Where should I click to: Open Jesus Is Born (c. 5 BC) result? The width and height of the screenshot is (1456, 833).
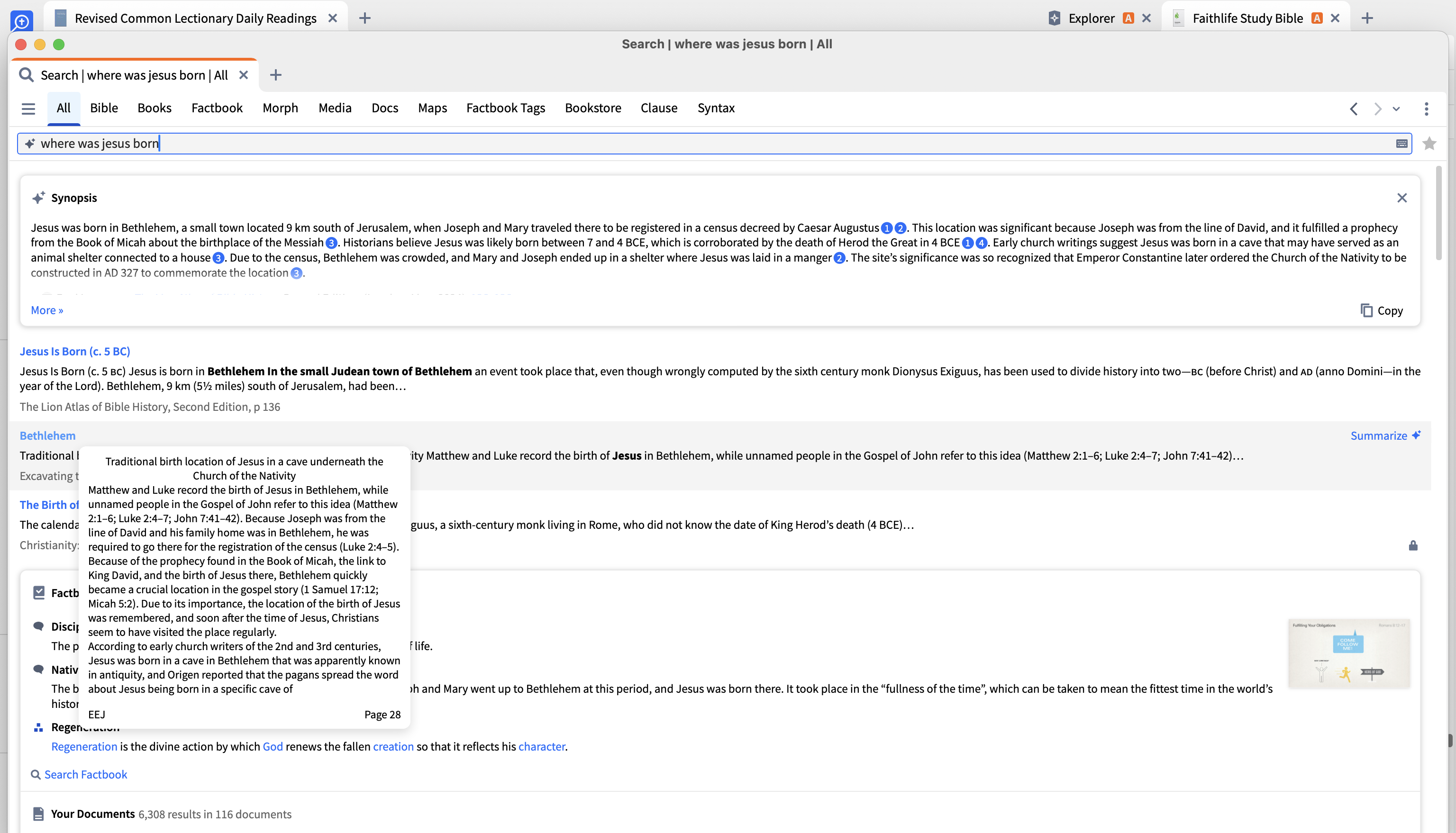point(75,351)
